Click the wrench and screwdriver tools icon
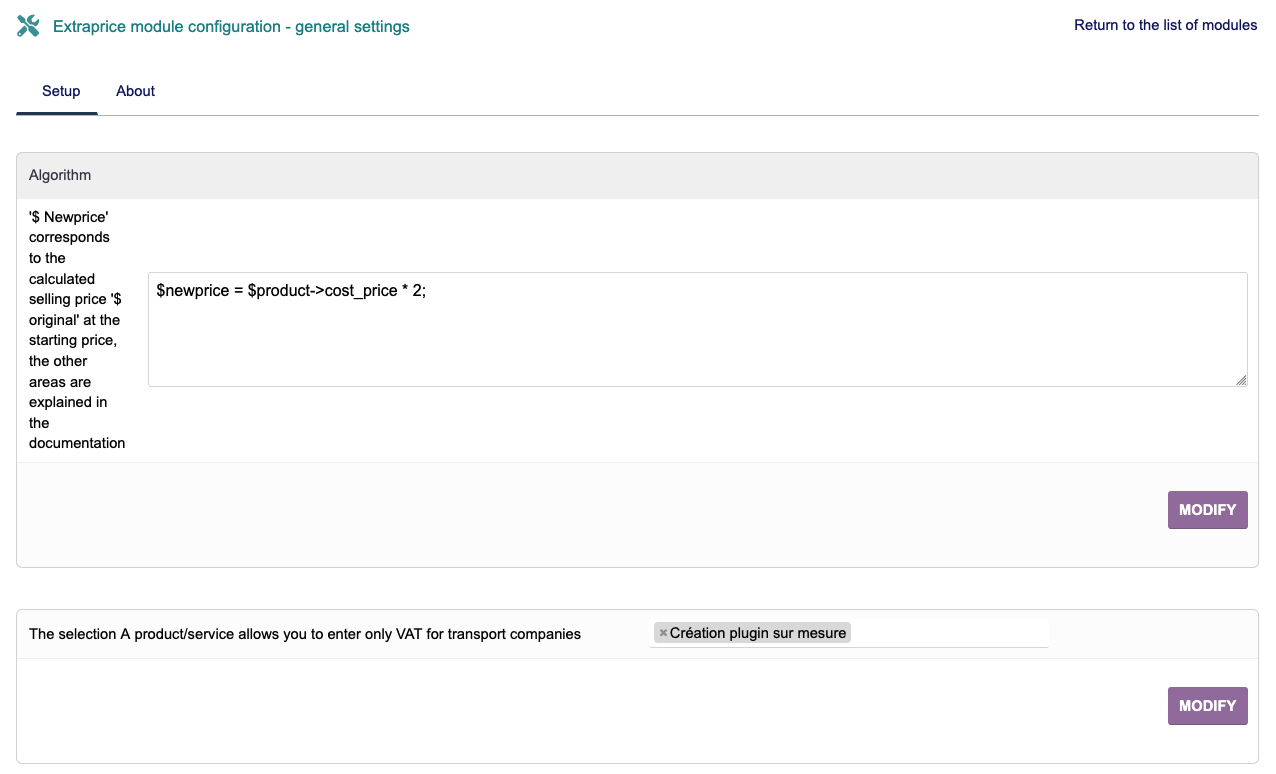This screenshot has width=1276, height=774. pos(28,26)
